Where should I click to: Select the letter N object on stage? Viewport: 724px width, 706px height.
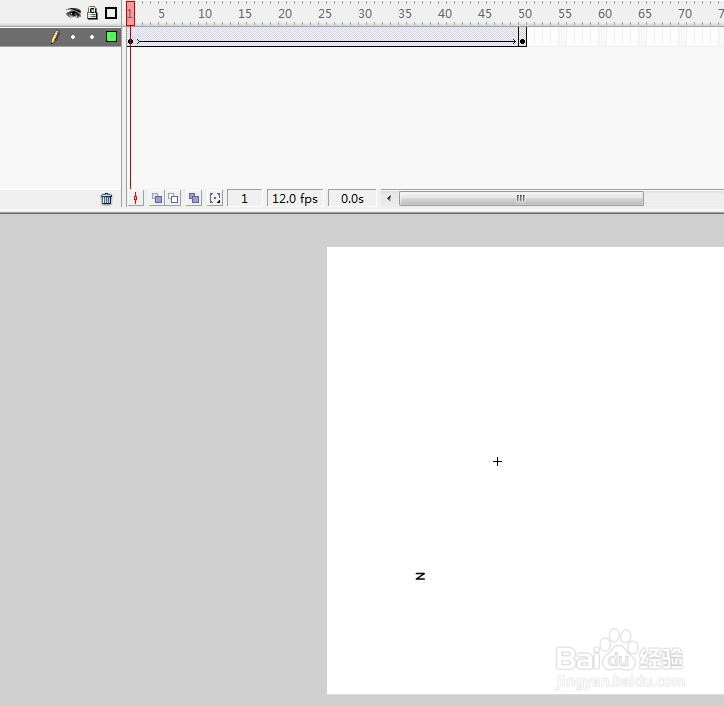tap(420, 576)
